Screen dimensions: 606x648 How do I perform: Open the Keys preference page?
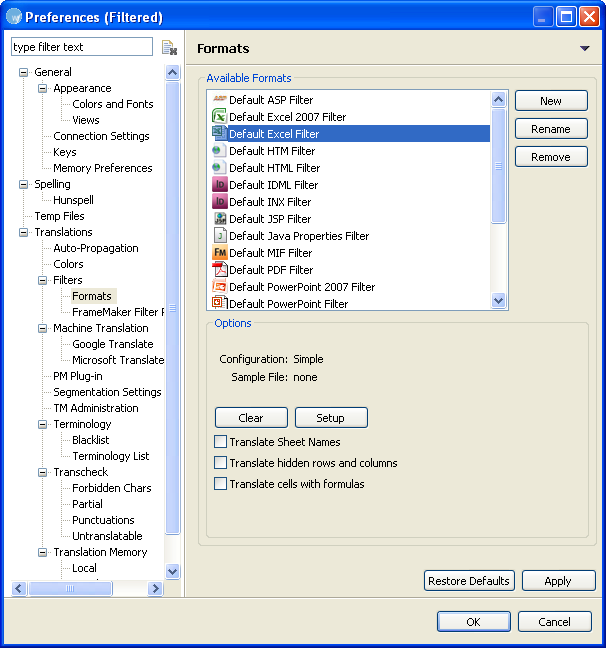coord(65,152)
